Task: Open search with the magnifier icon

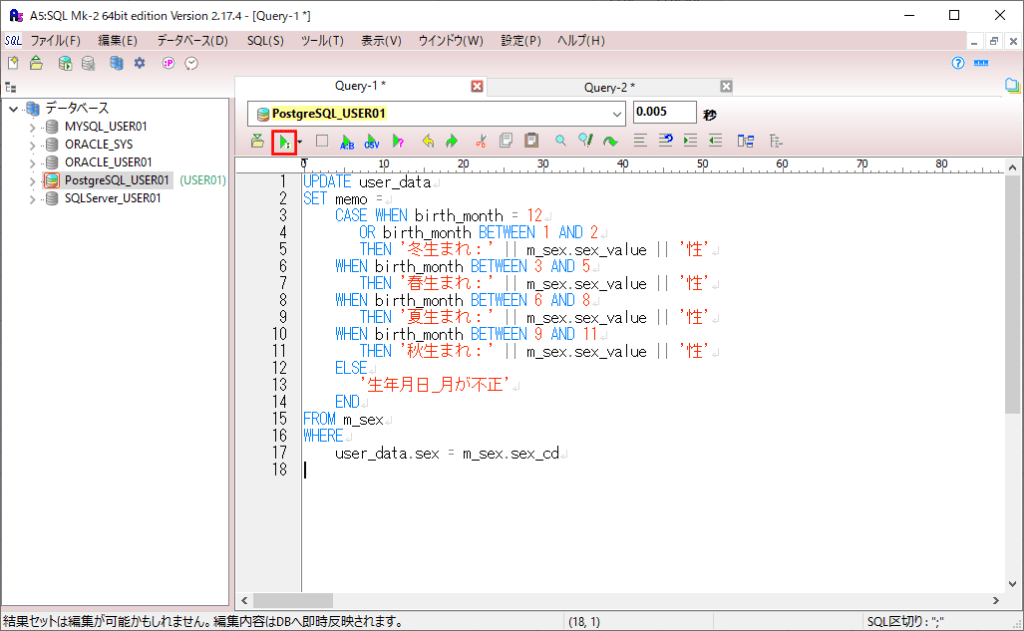Action: coord(560,140)
